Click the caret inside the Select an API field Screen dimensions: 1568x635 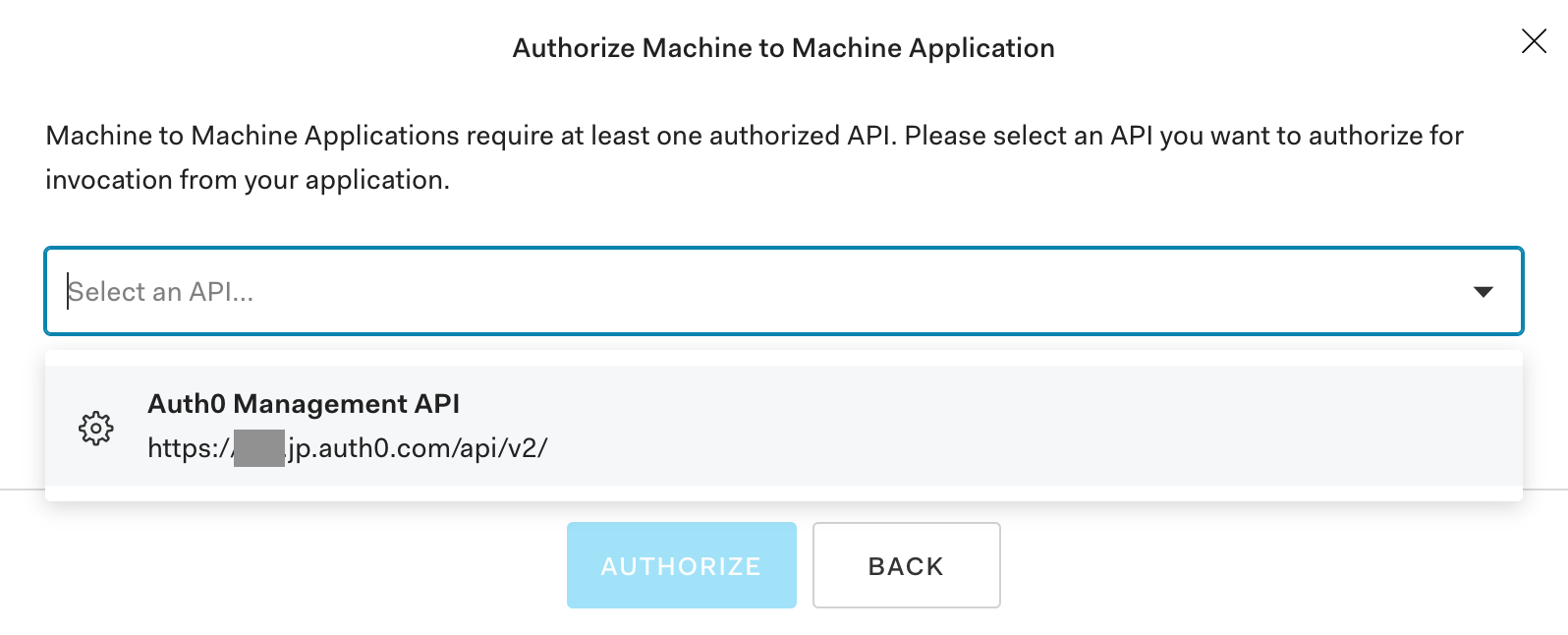tap(1484, 291)
